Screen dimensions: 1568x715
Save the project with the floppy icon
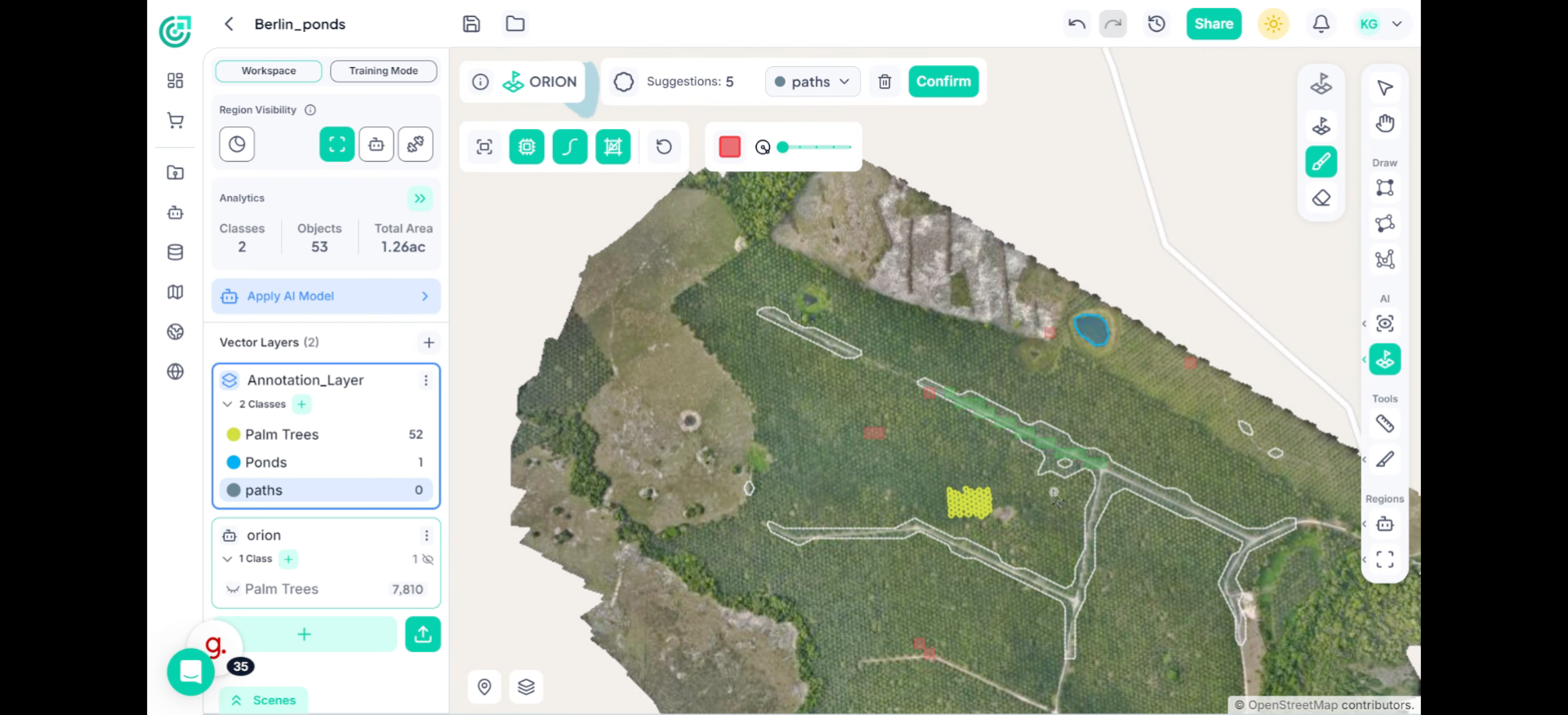(x=471, y=24)
